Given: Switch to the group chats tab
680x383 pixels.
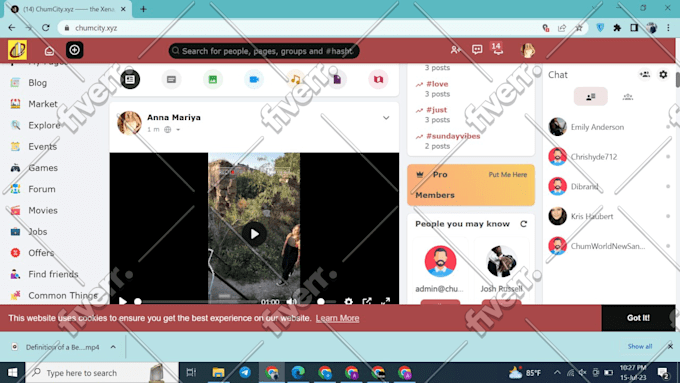Looking at the screenshot, I should point(628,96).
